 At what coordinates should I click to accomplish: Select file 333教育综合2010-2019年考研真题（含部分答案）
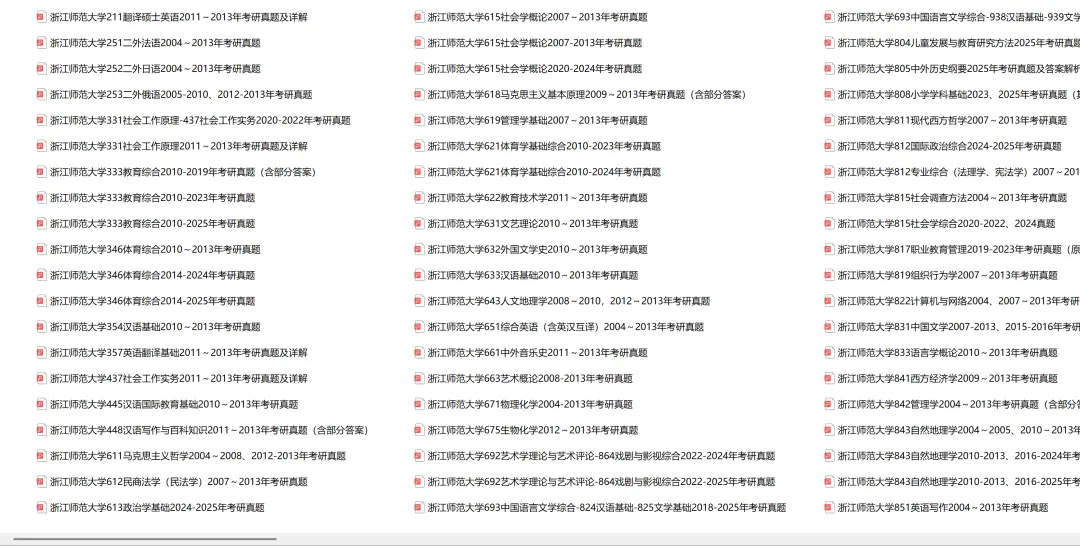(x=176, y=171)
